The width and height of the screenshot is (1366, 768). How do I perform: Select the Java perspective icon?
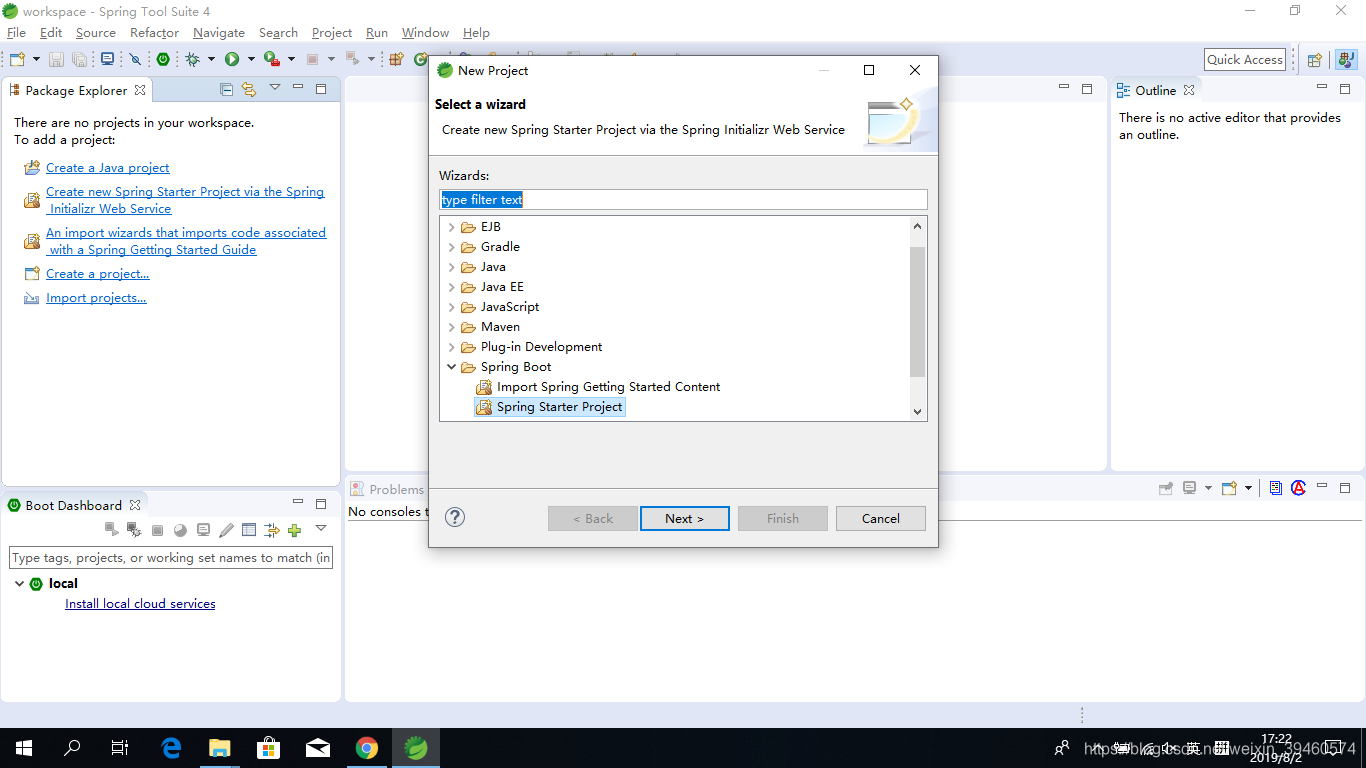coord(1345,60)
